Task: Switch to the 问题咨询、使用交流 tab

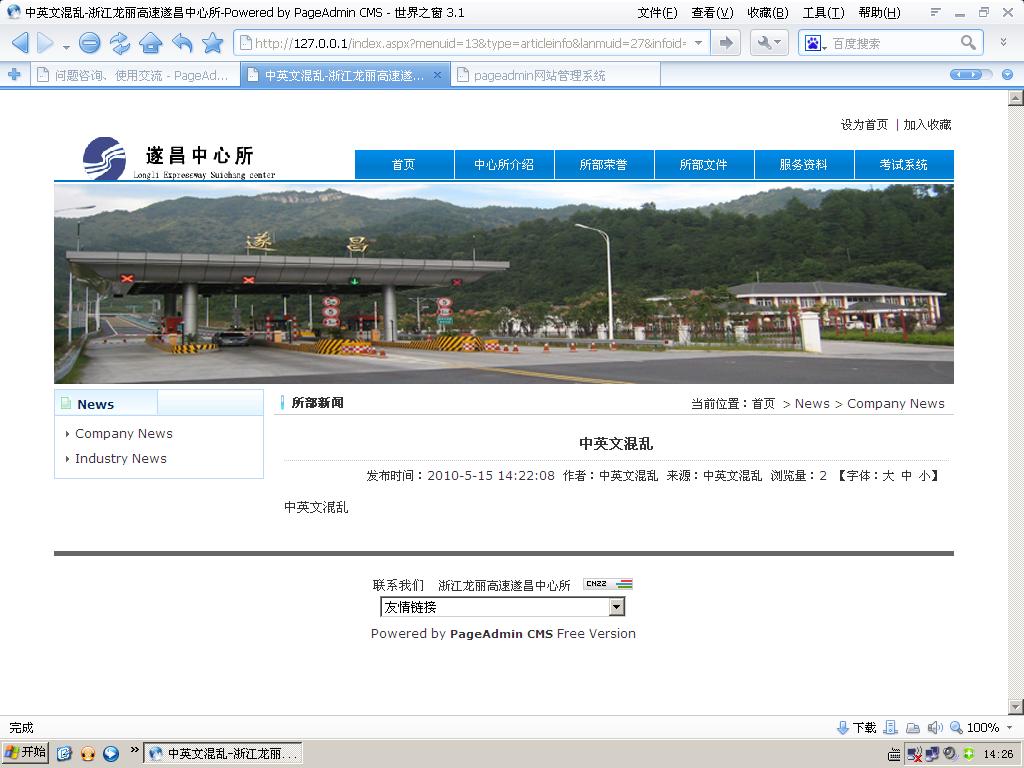Action: point(135,75)
